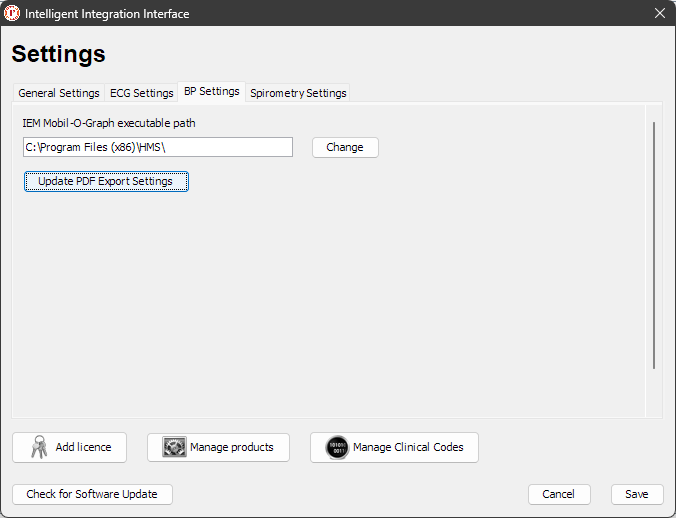Open Manage products via its text label

click(231, 447)
